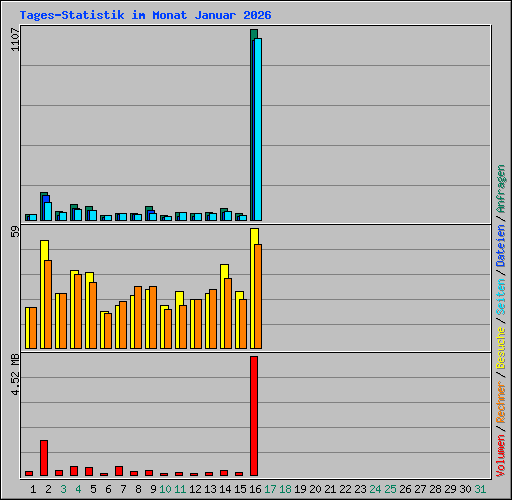Image resolution: width=512 pixels, height=500 pixels.
Task: Click the orange hosts bar for day 9
Action: [153, 317]
